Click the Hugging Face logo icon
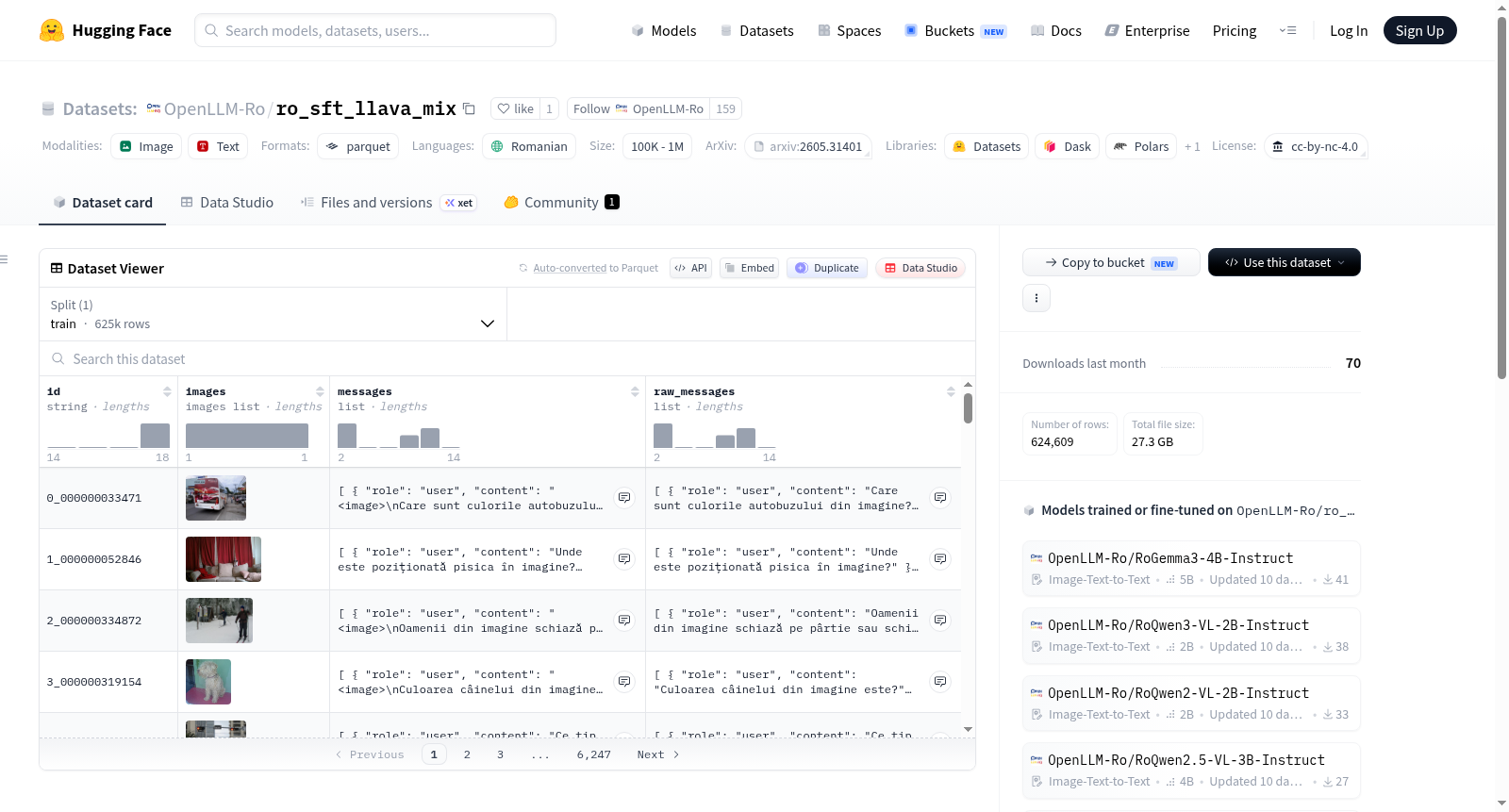Viewport: 1509px width, 812px height. tap(52, 30)
